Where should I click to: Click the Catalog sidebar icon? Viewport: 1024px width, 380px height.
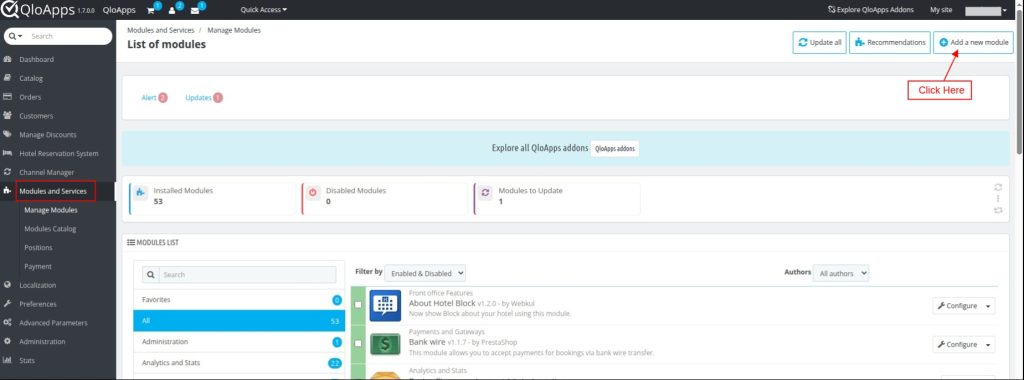click(7, 78)
